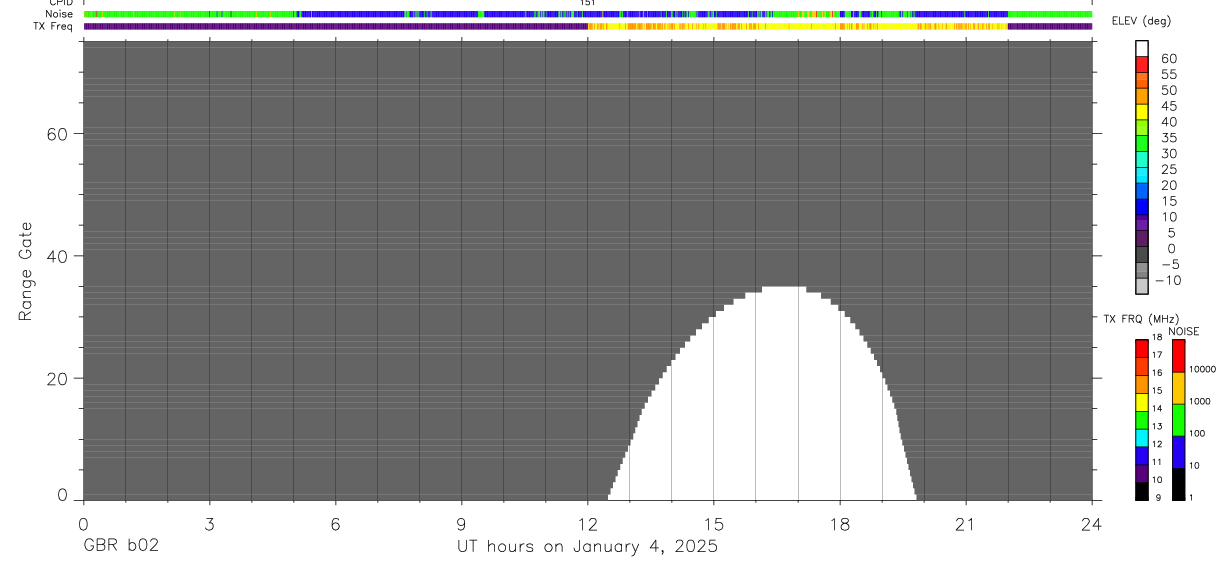
Task: Click the x-axis tick label '3'
Action: point(209,524)
